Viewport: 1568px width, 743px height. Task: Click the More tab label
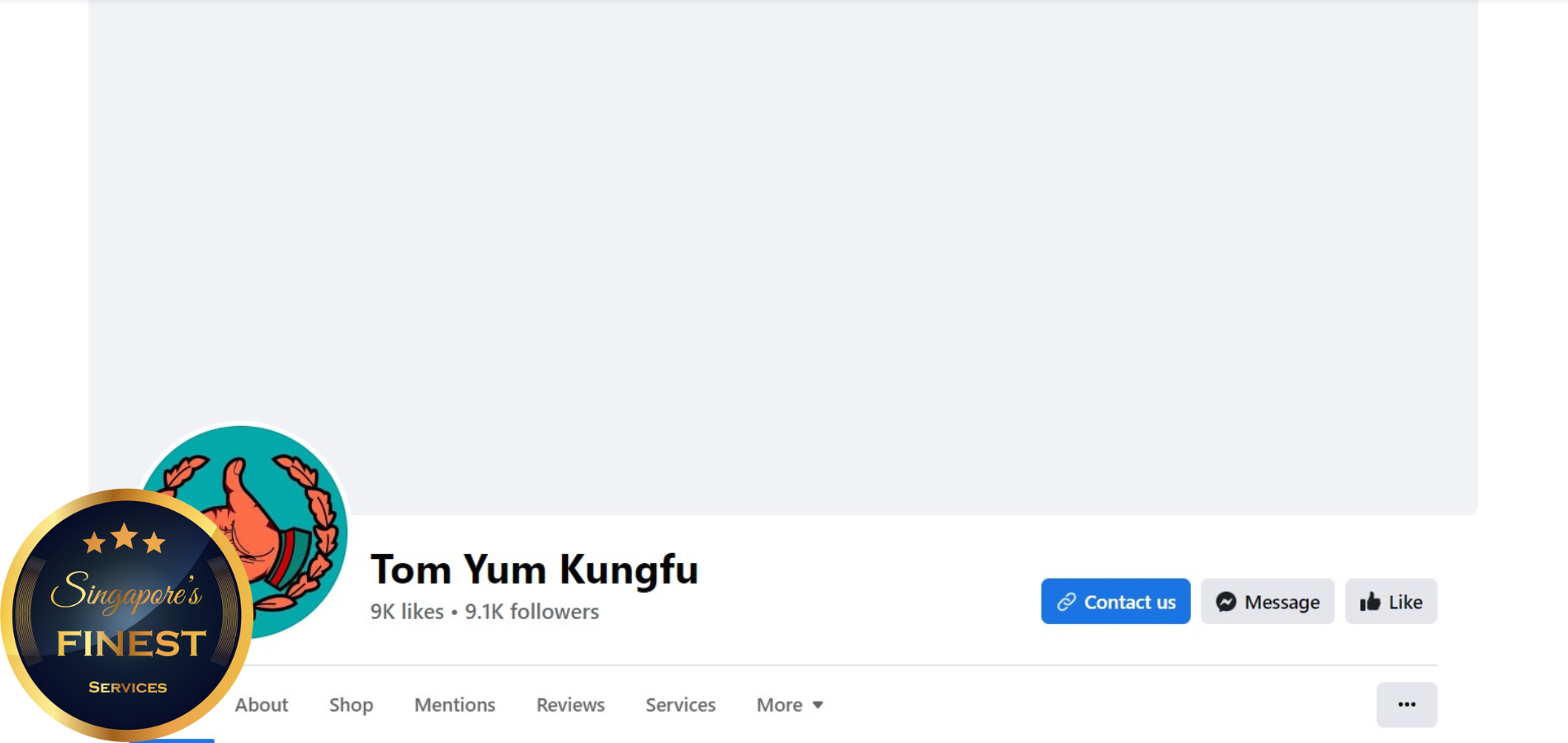779,705
